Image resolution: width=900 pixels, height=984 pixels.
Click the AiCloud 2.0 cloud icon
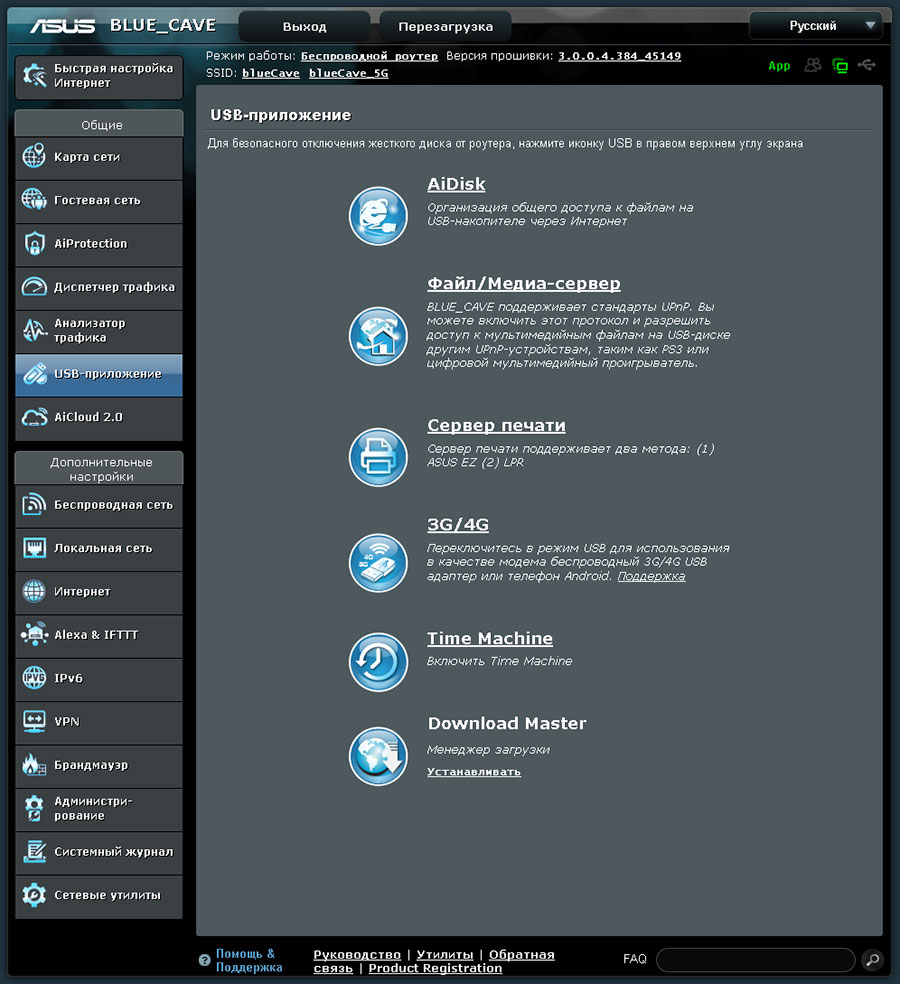(34, 417)
